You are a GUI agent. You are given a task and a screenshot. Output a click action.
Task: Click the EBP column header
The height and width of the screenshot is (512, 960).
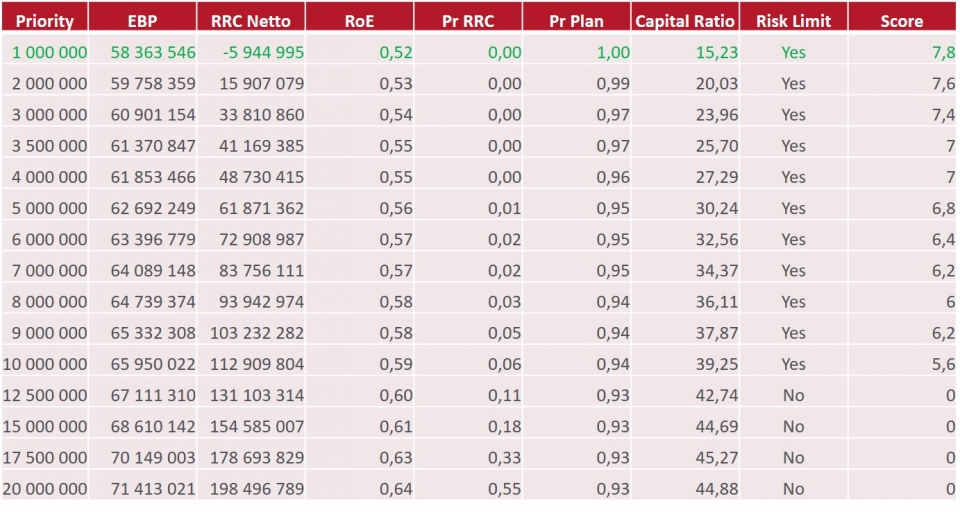143,21
